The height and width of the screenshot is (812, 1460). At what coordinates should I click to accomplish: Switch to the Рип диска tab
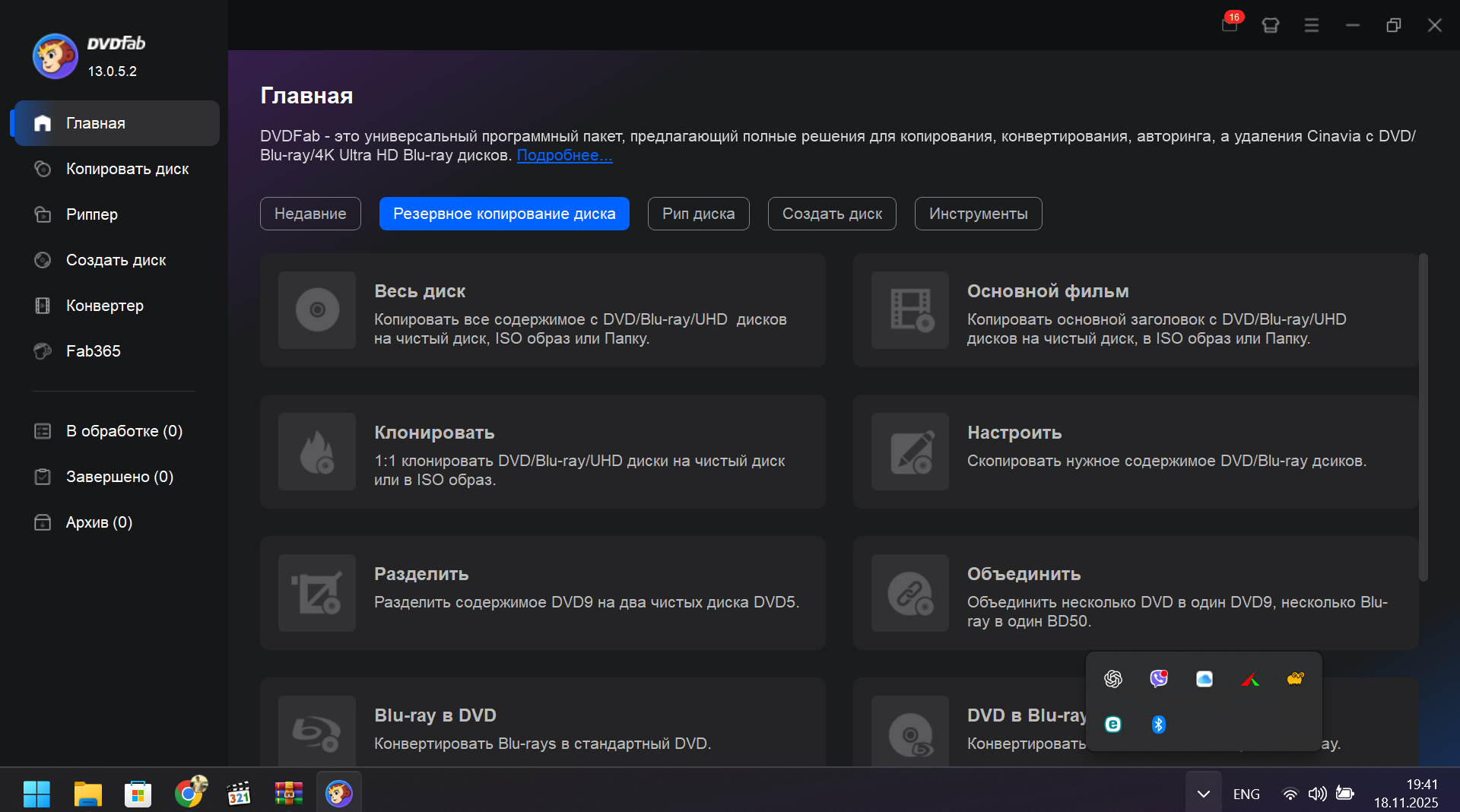point(698,214)
